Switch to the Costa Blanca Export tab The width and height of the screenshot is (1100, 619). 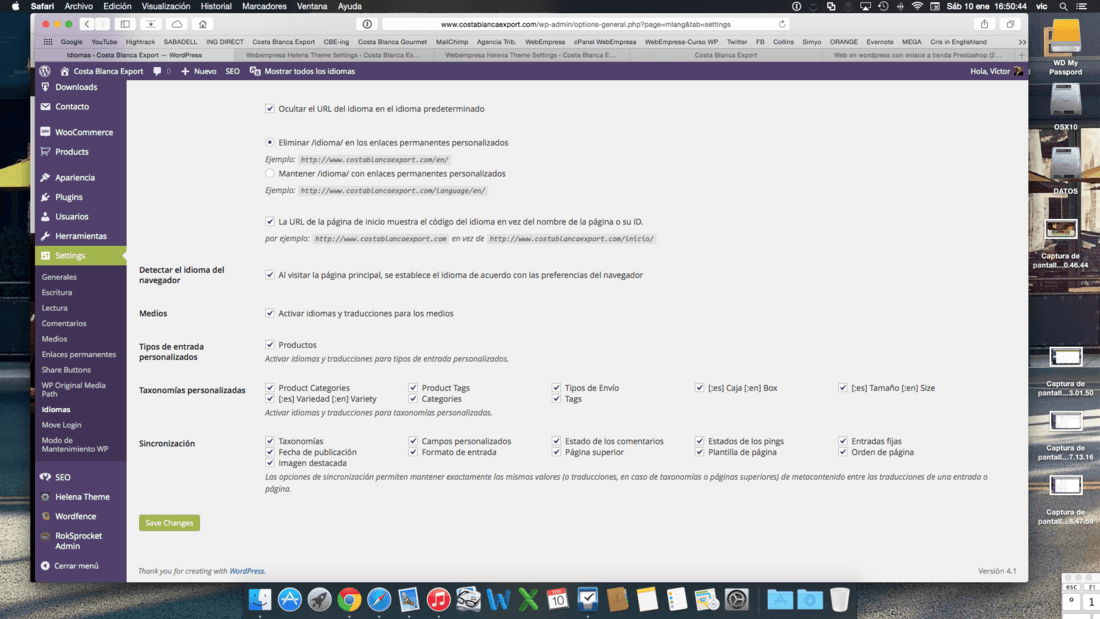725,55
